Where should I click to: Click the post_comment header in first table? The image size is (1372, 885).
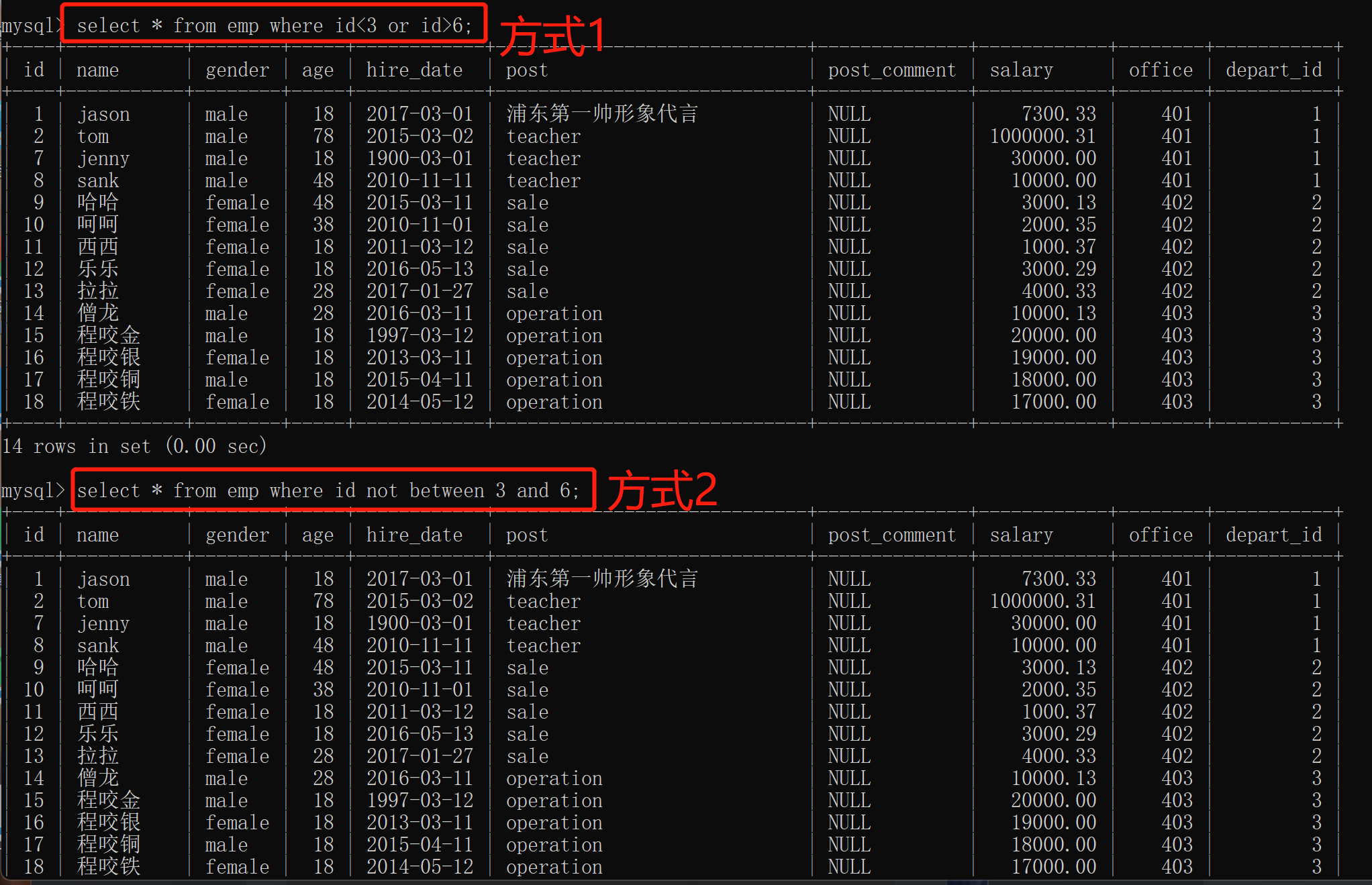tap(891, 70)
